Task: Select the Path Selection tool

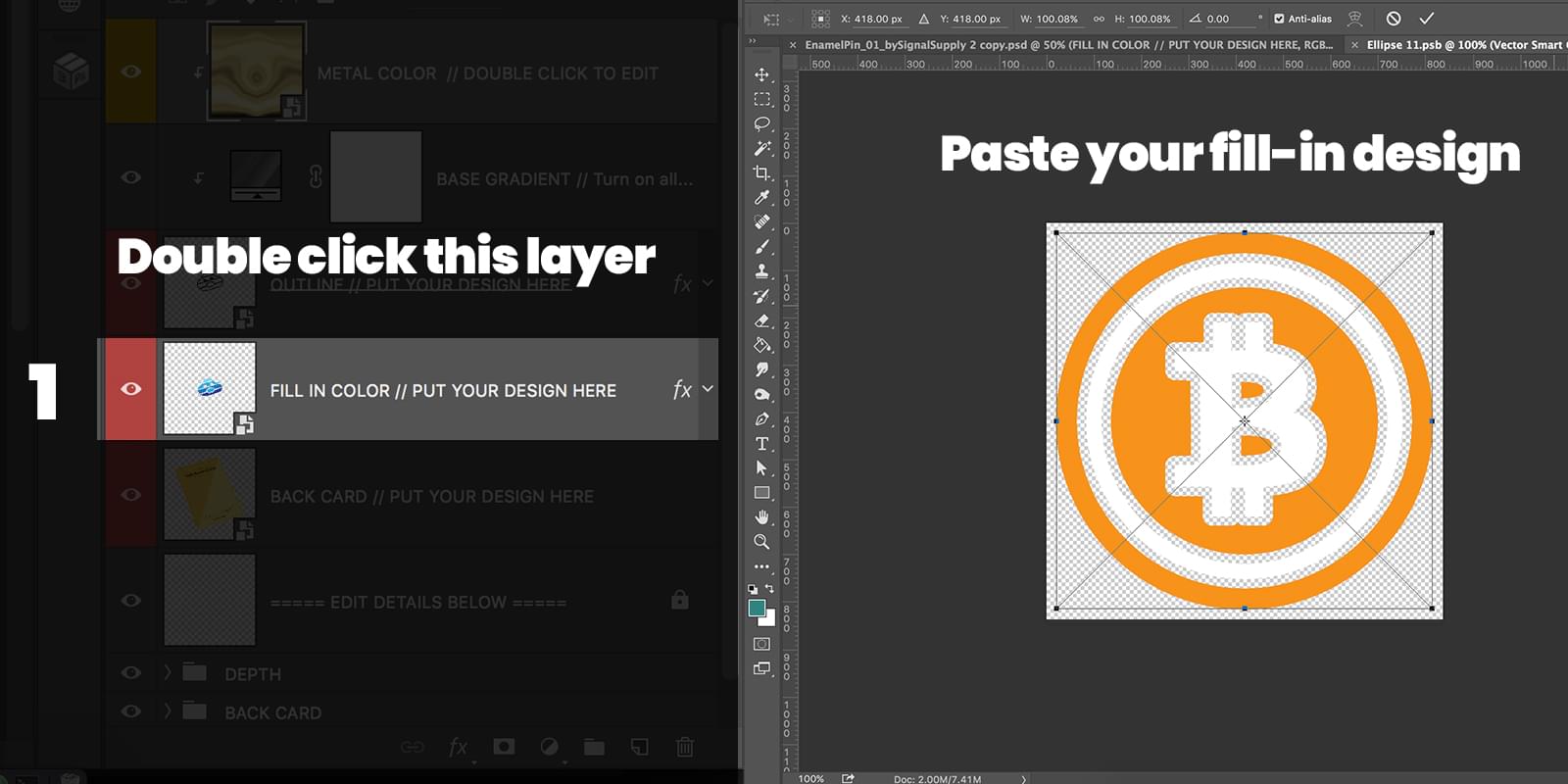Action: pos(761,467)
